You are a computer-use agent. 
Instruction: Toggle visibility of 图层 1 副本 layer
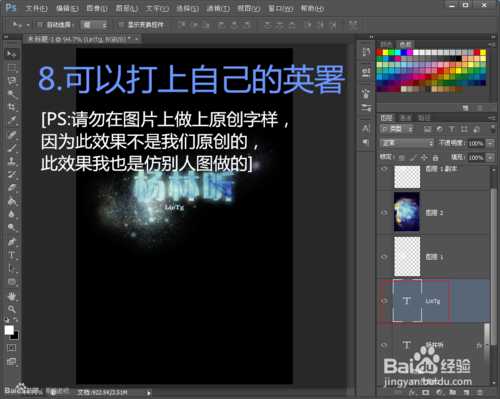click(x=384, y=169)
